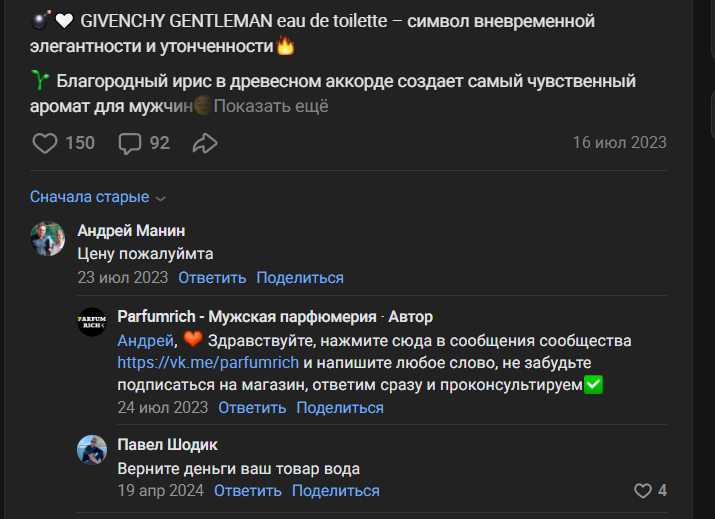Open post comments via speech bubble icon
The image size is (715, 519).
point(130,143)
